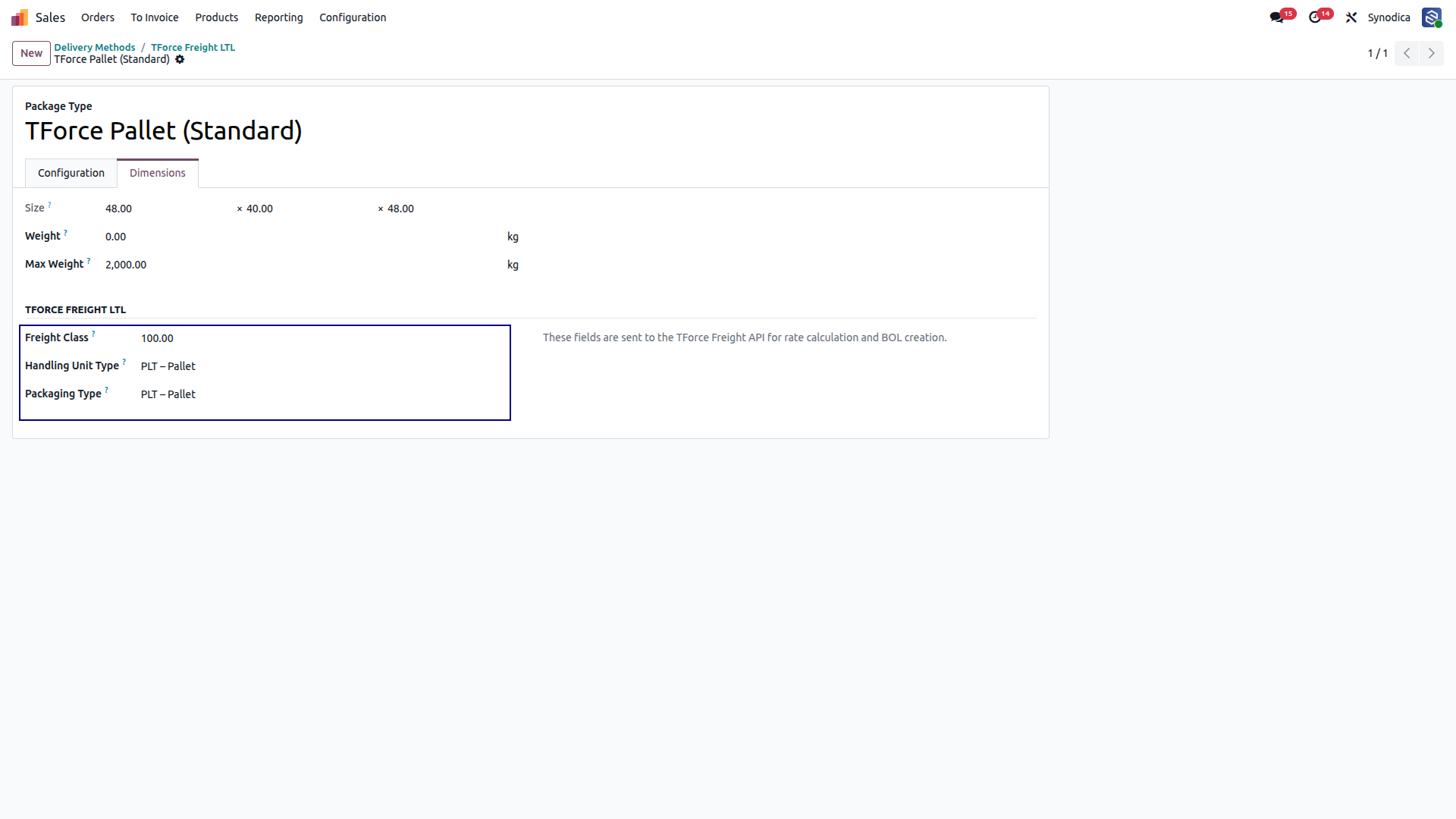
Task: Open the conversations messages icon
Action: pos(1277,17)
